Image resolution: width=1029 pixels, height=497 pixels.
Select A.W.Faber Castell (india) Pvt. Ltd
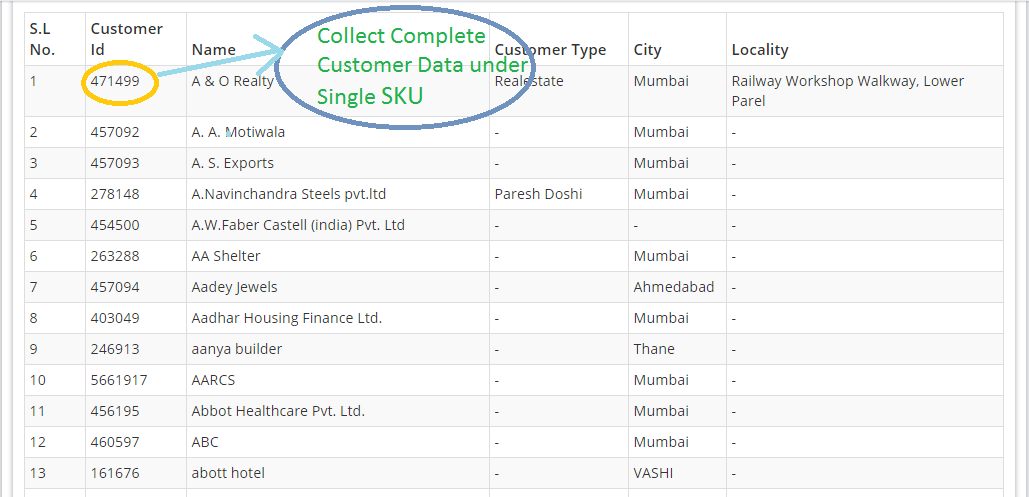pos(298,225)
